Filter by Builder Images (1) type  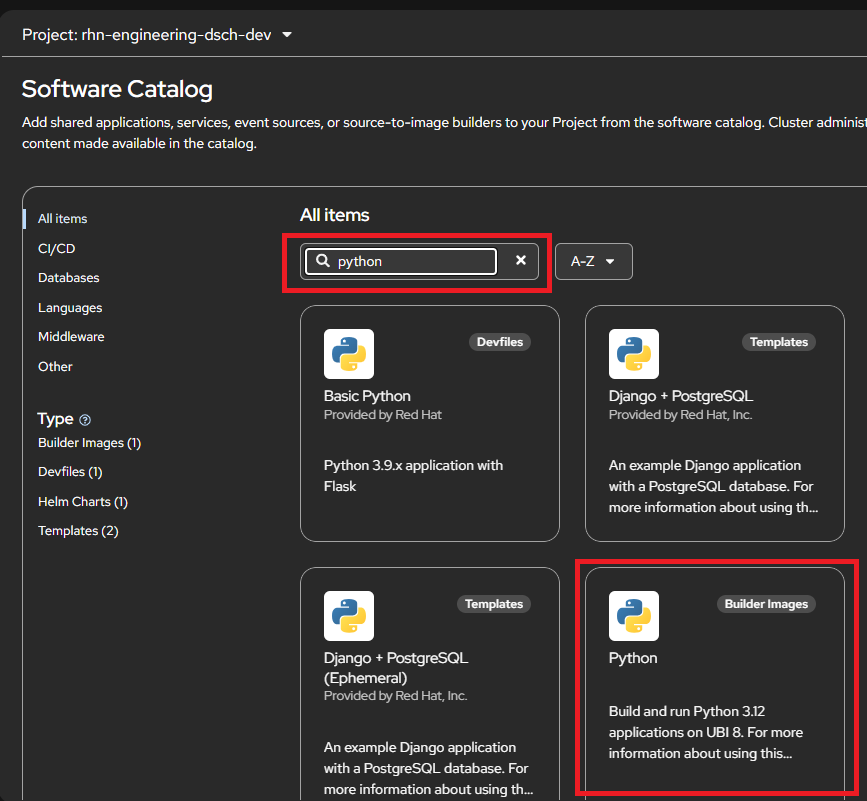coord(89,443)
